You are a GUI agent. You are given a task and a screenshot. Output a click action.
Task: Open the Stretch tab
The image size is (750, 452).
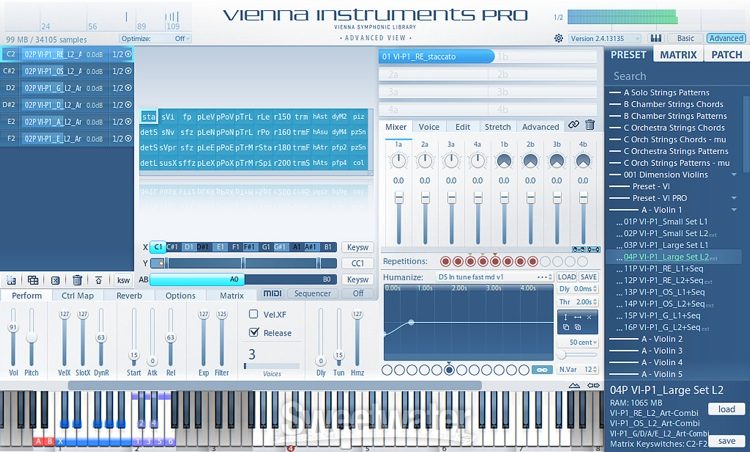(497, 127)
